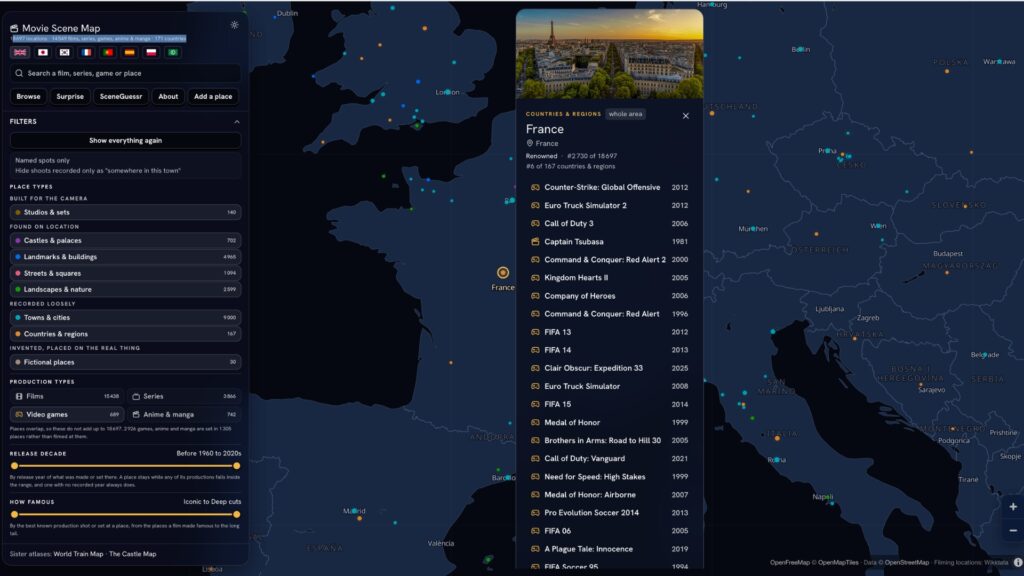Toggle the Castles & palaces filter

pos(125,240)
